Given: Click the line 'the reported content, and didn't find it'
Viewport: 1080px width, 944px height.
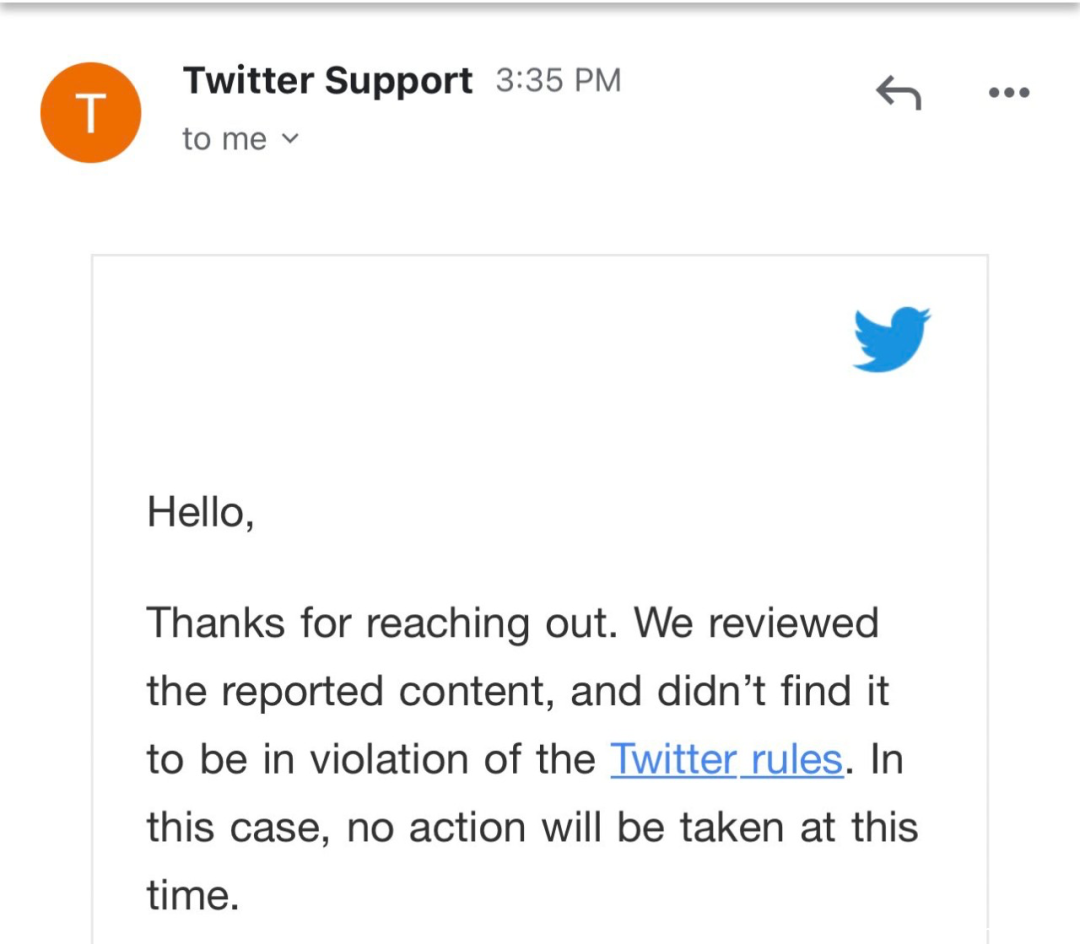Looking at the screenshot, I should click(x=518, y=691).
